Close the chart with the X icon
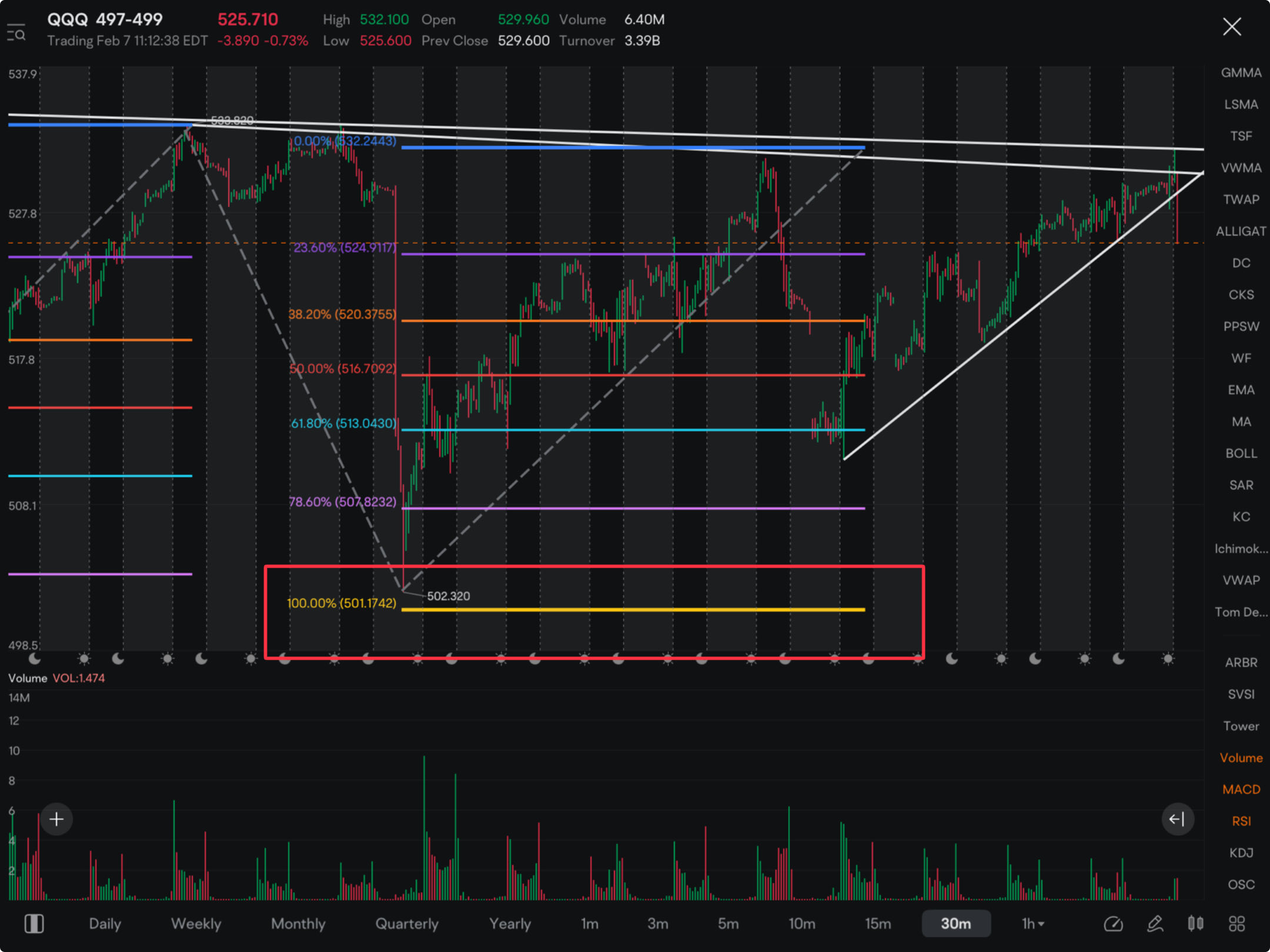This screenshot has width=1270, height=952. click(1232, 26)
